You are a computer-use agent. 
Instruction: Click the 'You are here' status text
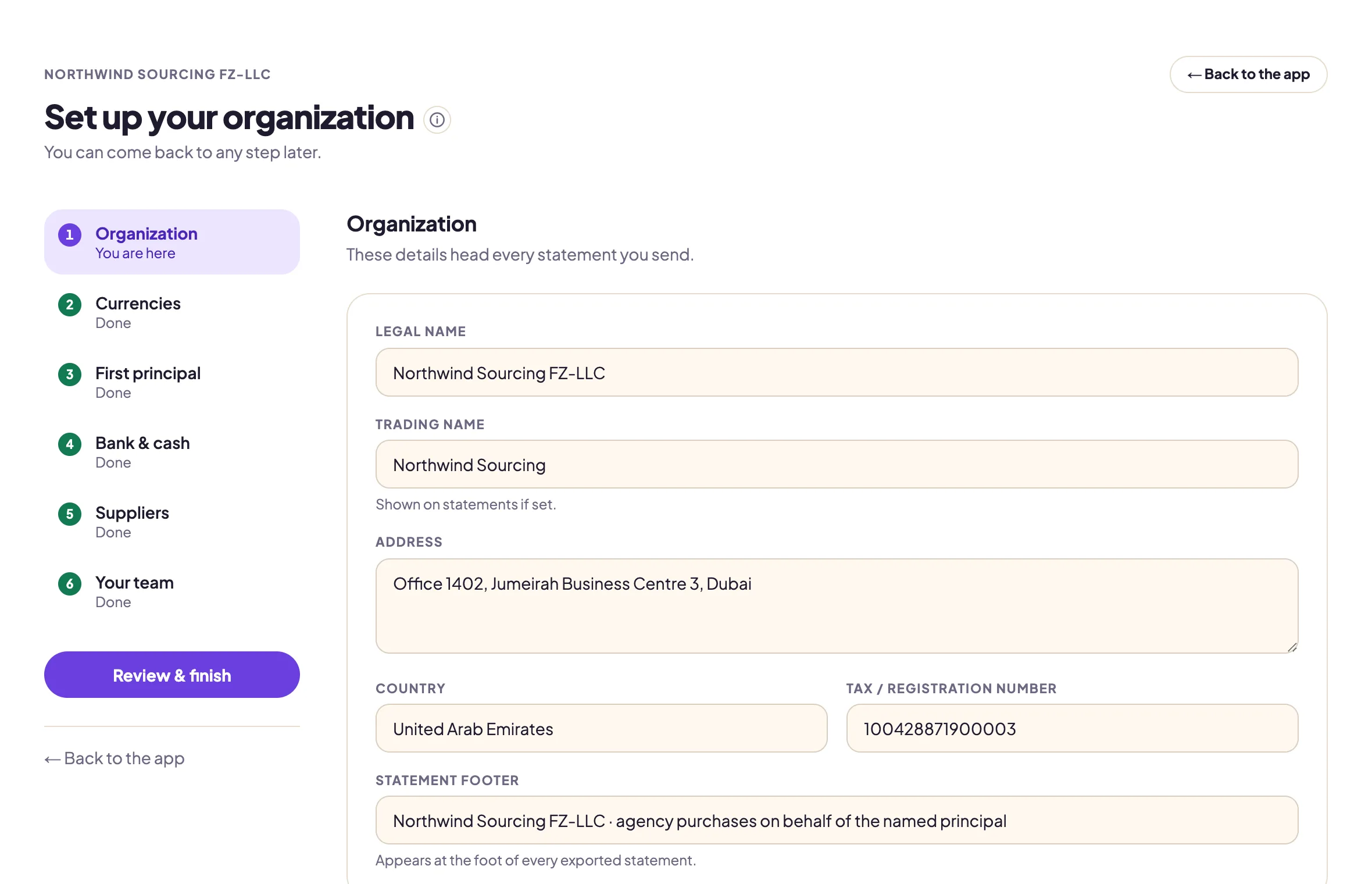click(135, 254)
